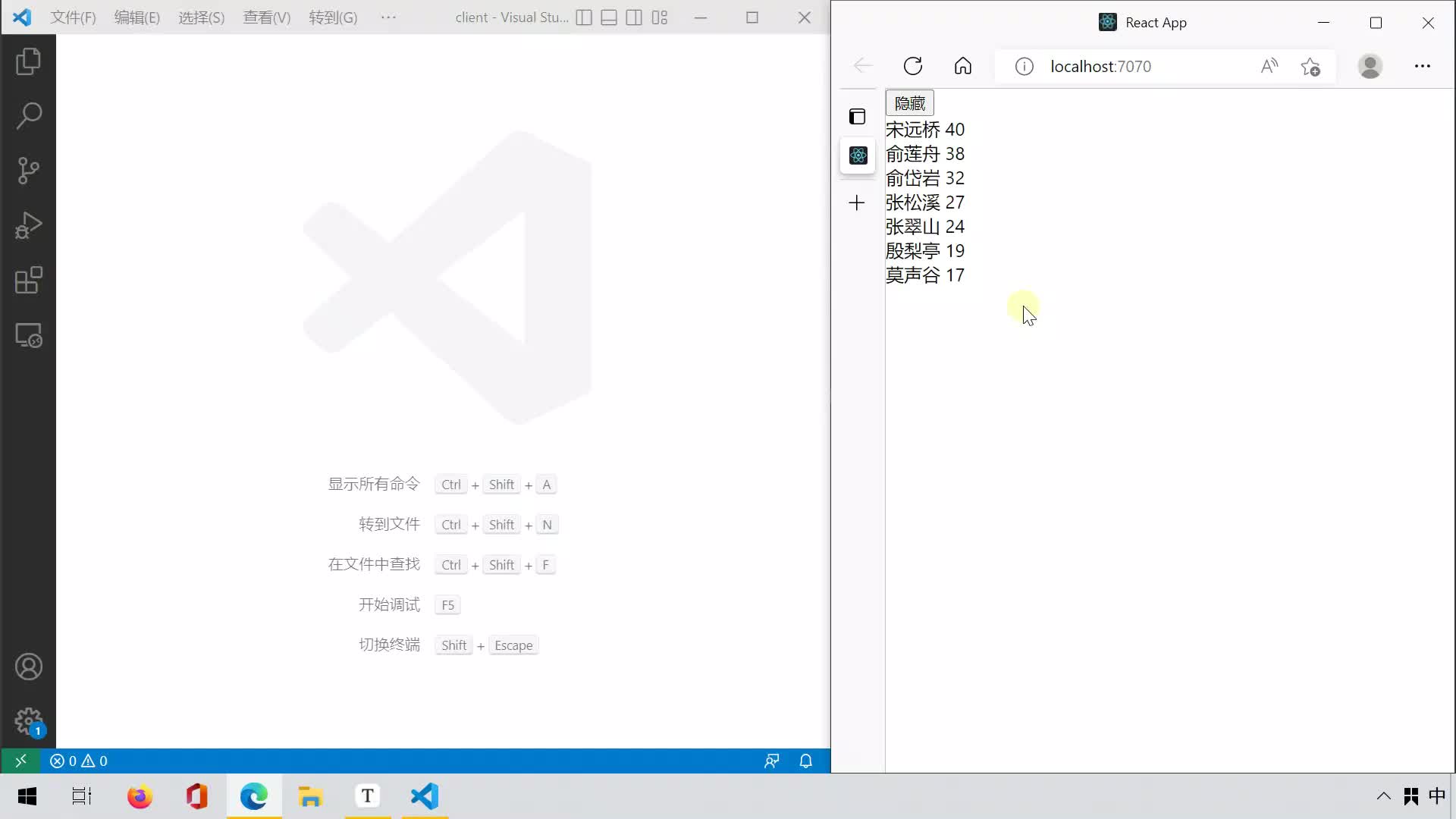Open 转到 Go menu in VS Code

(x=333, y=17)
